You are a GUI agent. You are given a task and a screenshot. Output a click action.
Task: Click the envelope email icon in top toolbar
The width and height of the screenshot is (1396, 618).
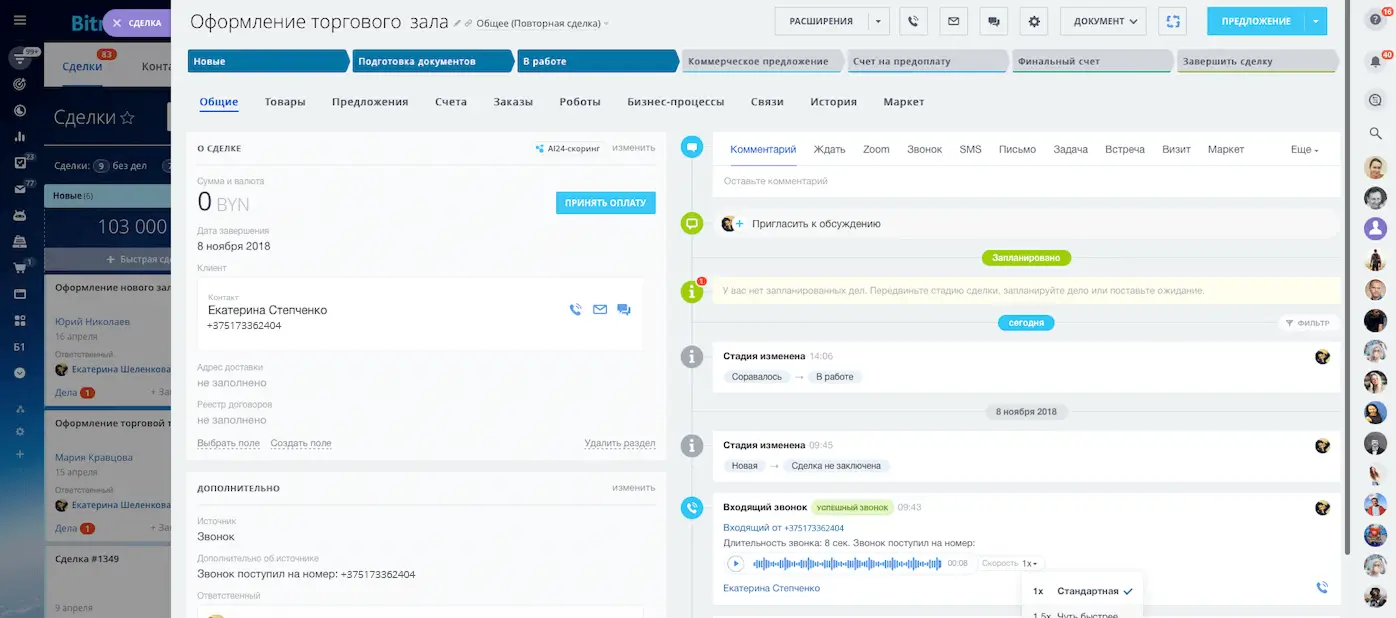click(953, 21)
